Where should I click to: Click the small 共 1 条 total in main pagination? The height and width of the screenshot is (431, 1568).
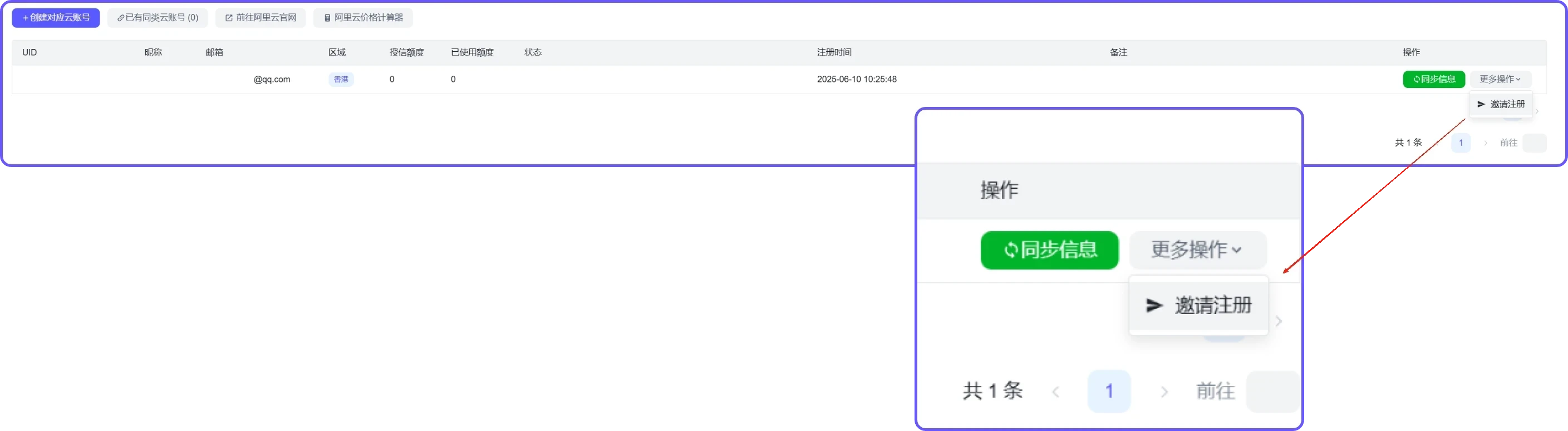tap(1408, 143)
